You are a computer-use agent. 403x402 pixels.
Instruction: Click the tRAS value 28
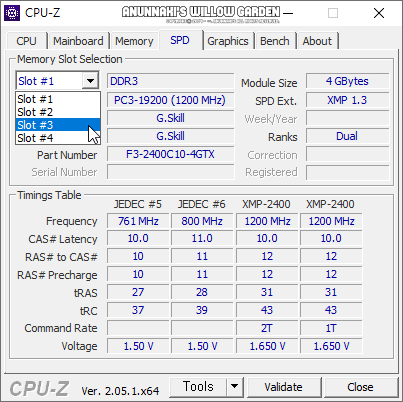(202, 292)
